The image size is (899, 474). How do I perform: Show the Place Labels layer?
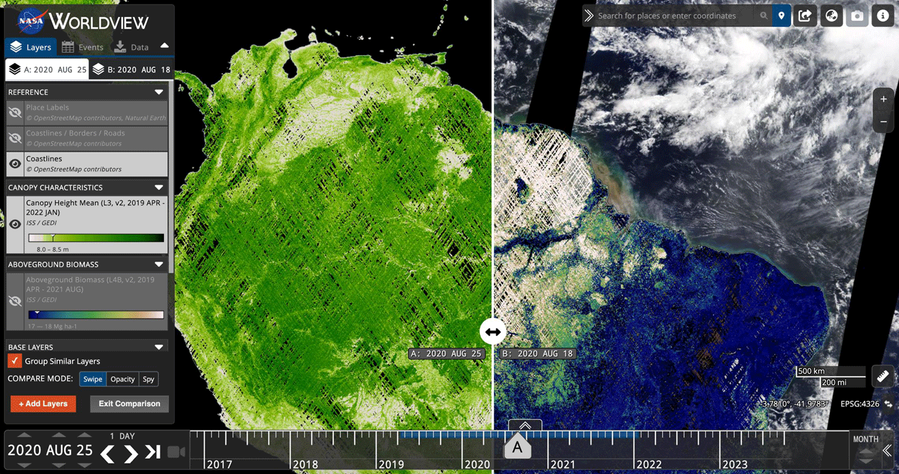pyautogui.click(x=16, y=113)
